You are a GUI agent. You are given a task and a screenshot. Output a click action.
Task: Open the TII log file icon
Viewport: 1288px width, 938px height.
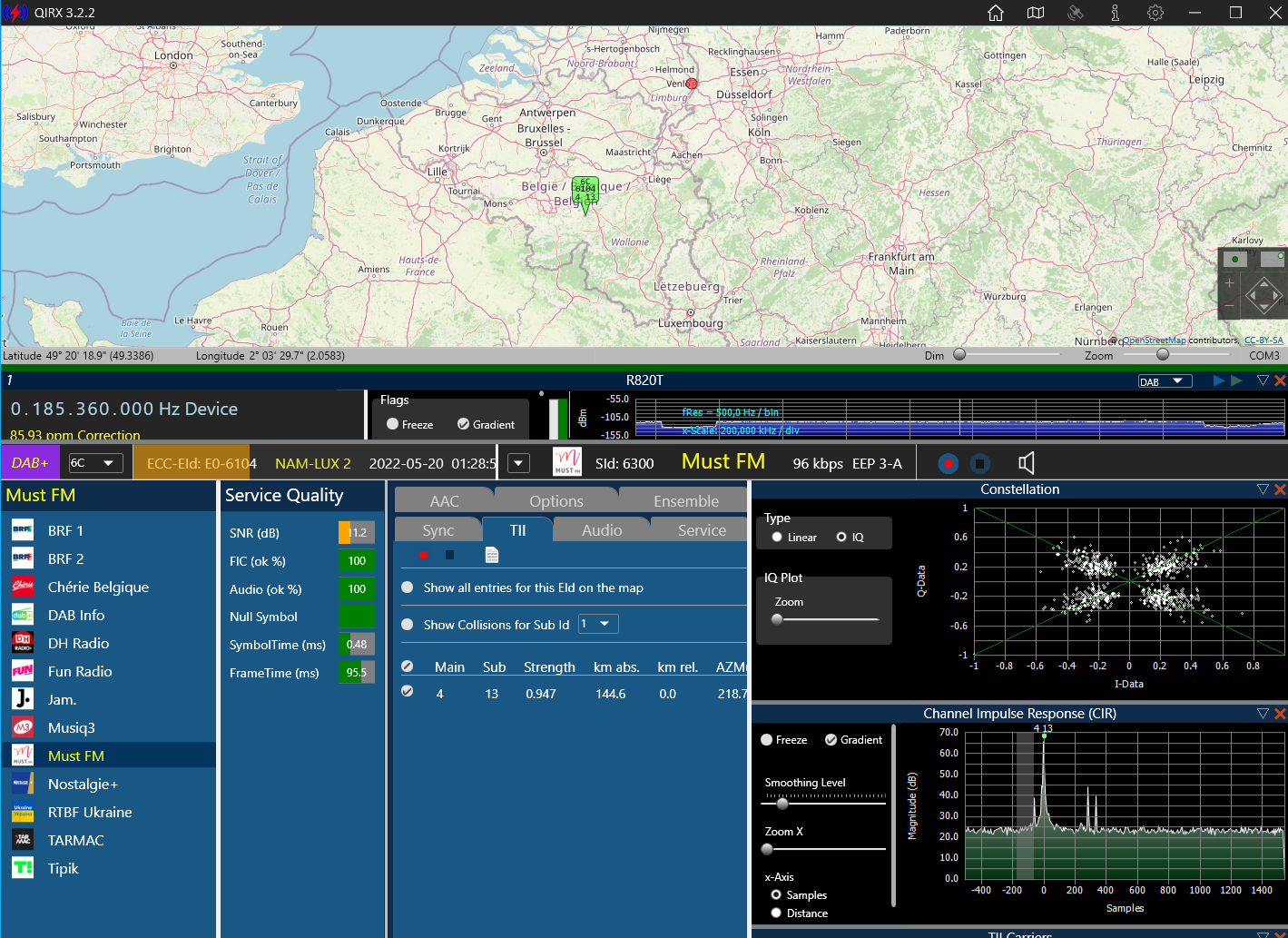click(x=492, y=555)
